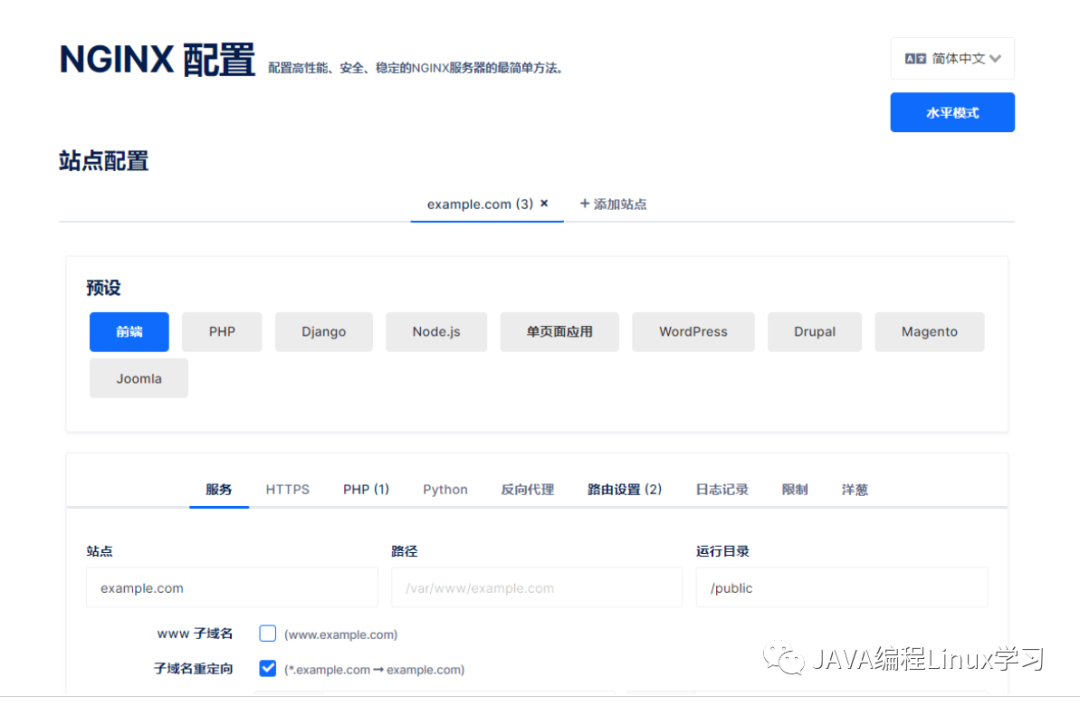Click the (www.example.com) label text
The height and width of the screenshot is (706, 1080).
tap(341, 634)
